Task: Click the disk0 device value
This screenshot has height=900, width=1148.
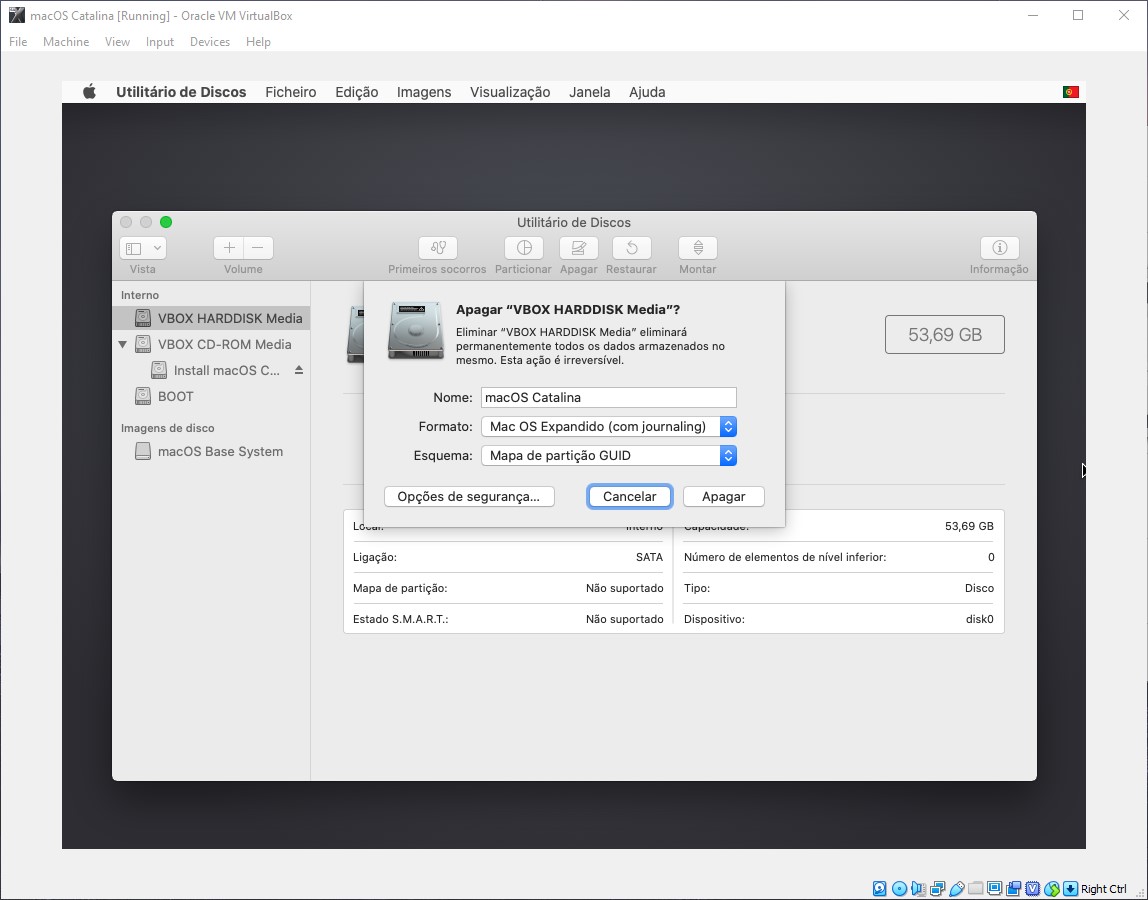Action: [x=980, y=619]
